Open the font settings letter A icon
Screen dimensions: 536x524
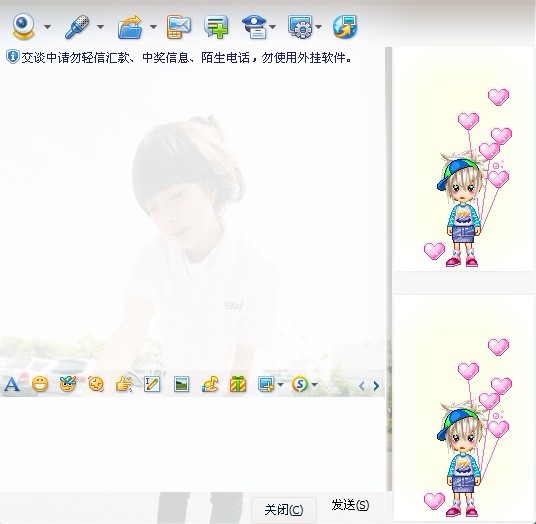[x=12, y=385]
